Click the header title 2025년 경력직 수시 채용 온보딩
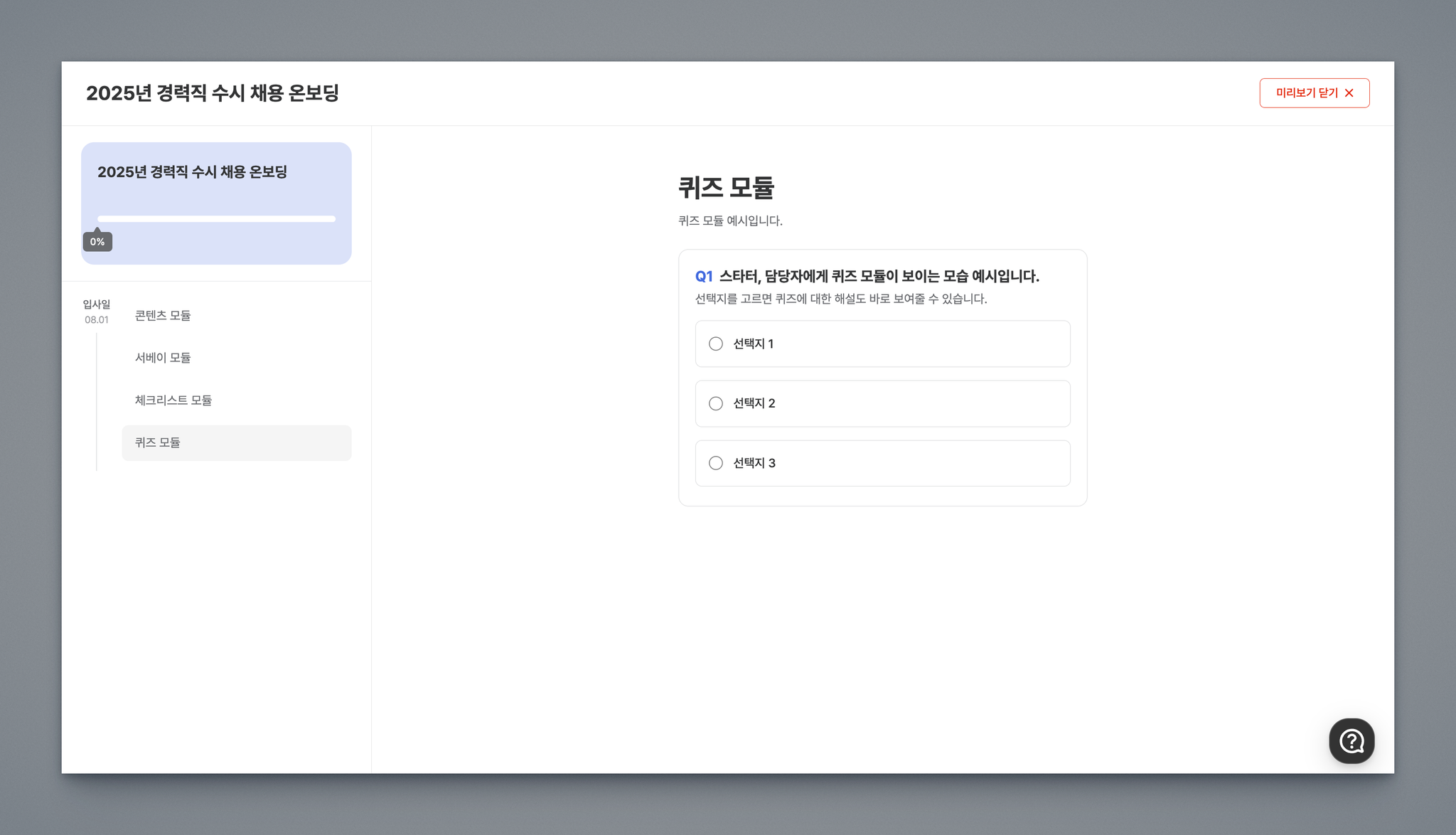The height and width of the screenshot is (835, 1456). pos(213,93)
